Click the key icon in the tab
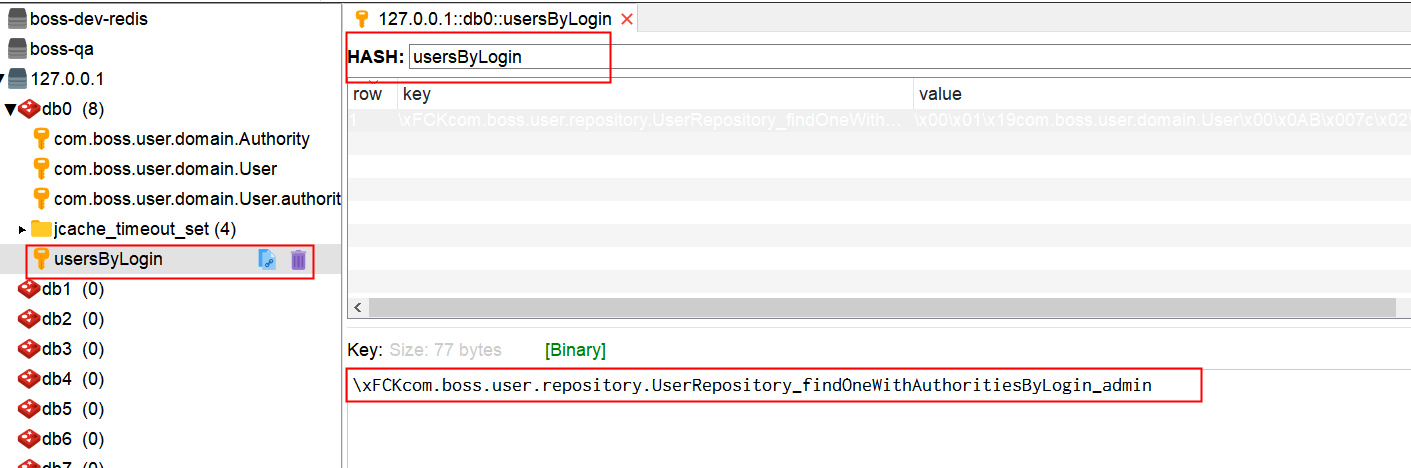 tap(363, 18)
